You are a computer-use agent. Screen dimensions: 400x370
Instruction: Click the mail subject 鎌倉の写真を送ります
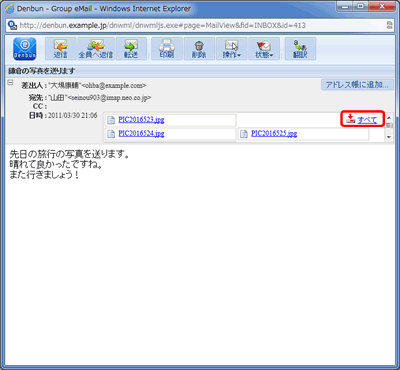point(42,71)
